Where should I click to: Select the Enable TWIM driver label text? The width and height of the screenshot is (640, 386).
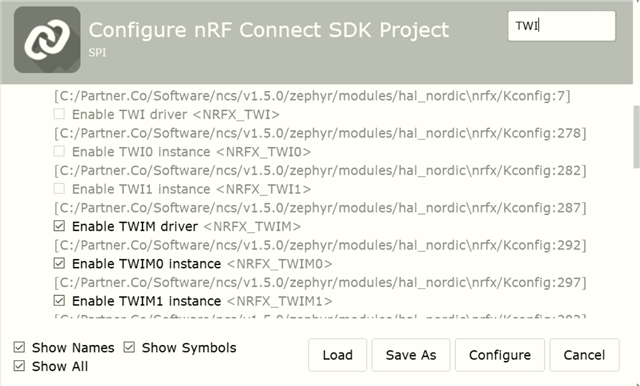tap(135, 226)
